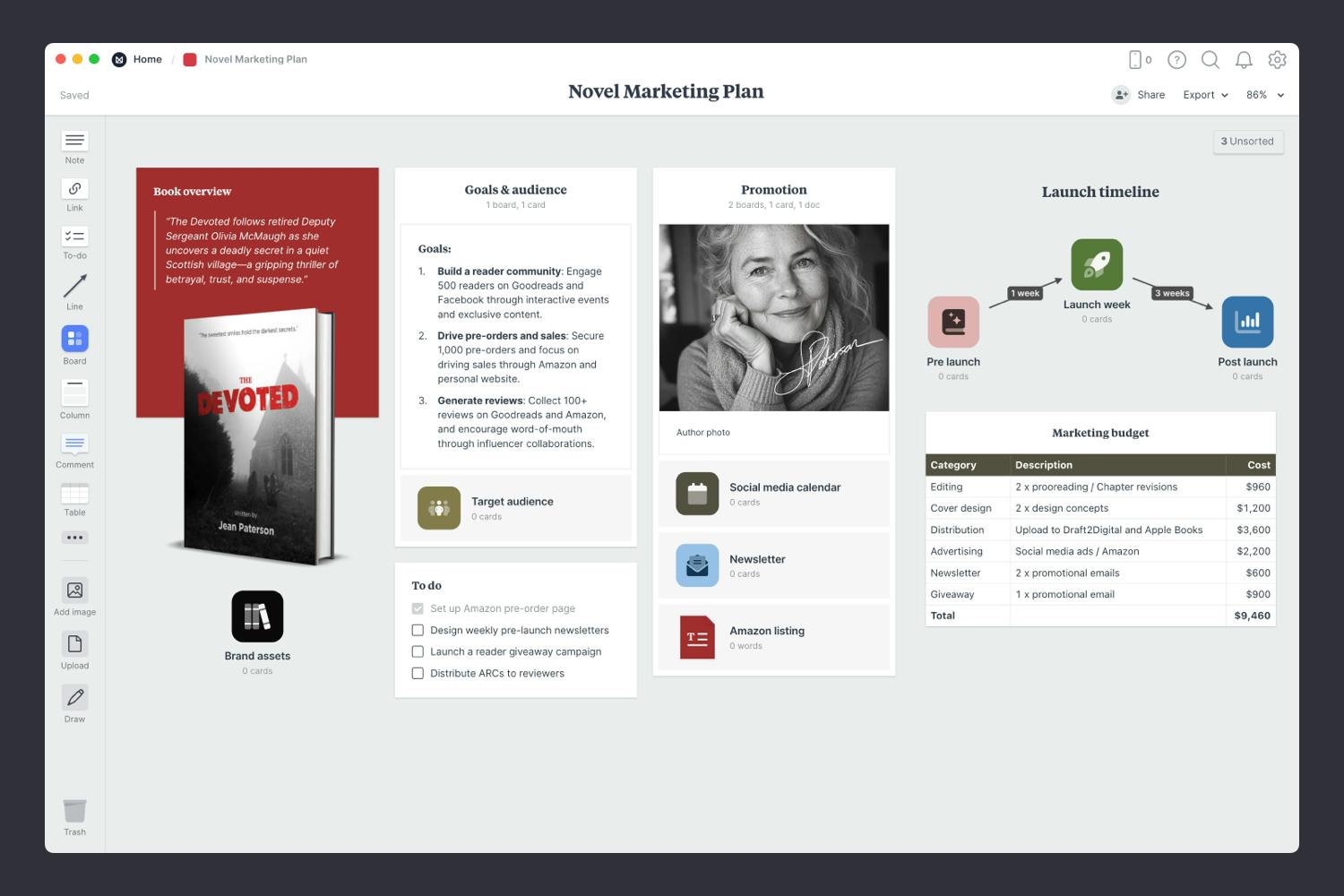Open notifications bell icon
Image resolution: width=1344 pixels, height=896 pixels.
click(x=1244, y=60)
